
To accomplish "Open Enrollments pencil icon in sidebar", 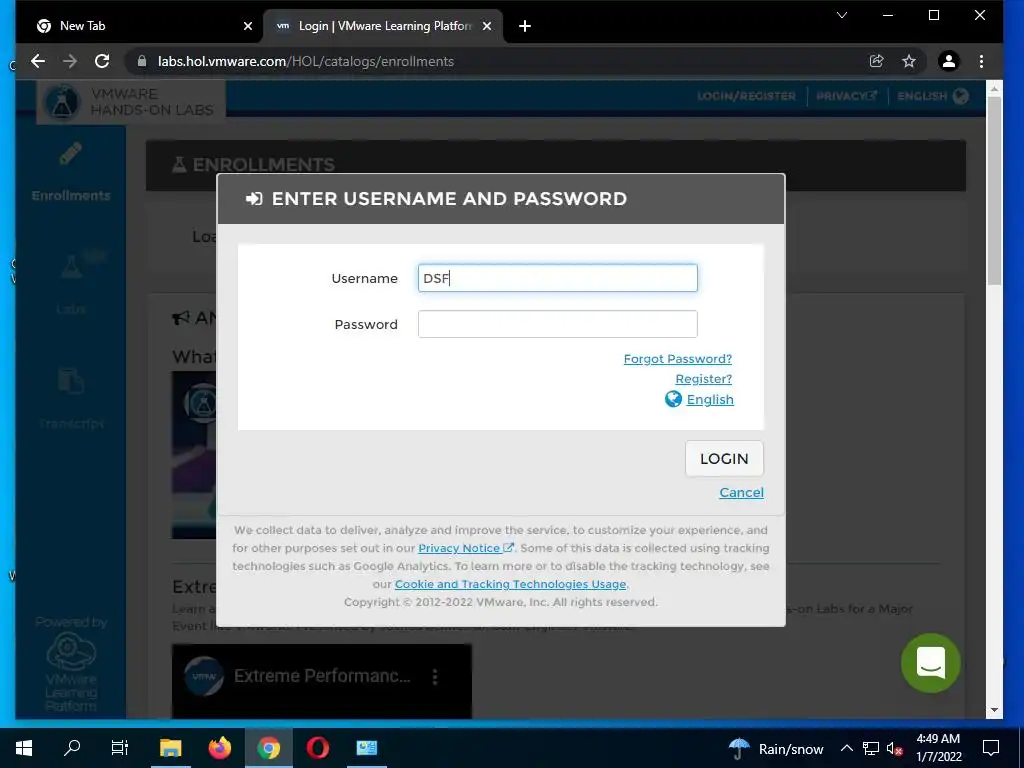I will pos(71,154).
